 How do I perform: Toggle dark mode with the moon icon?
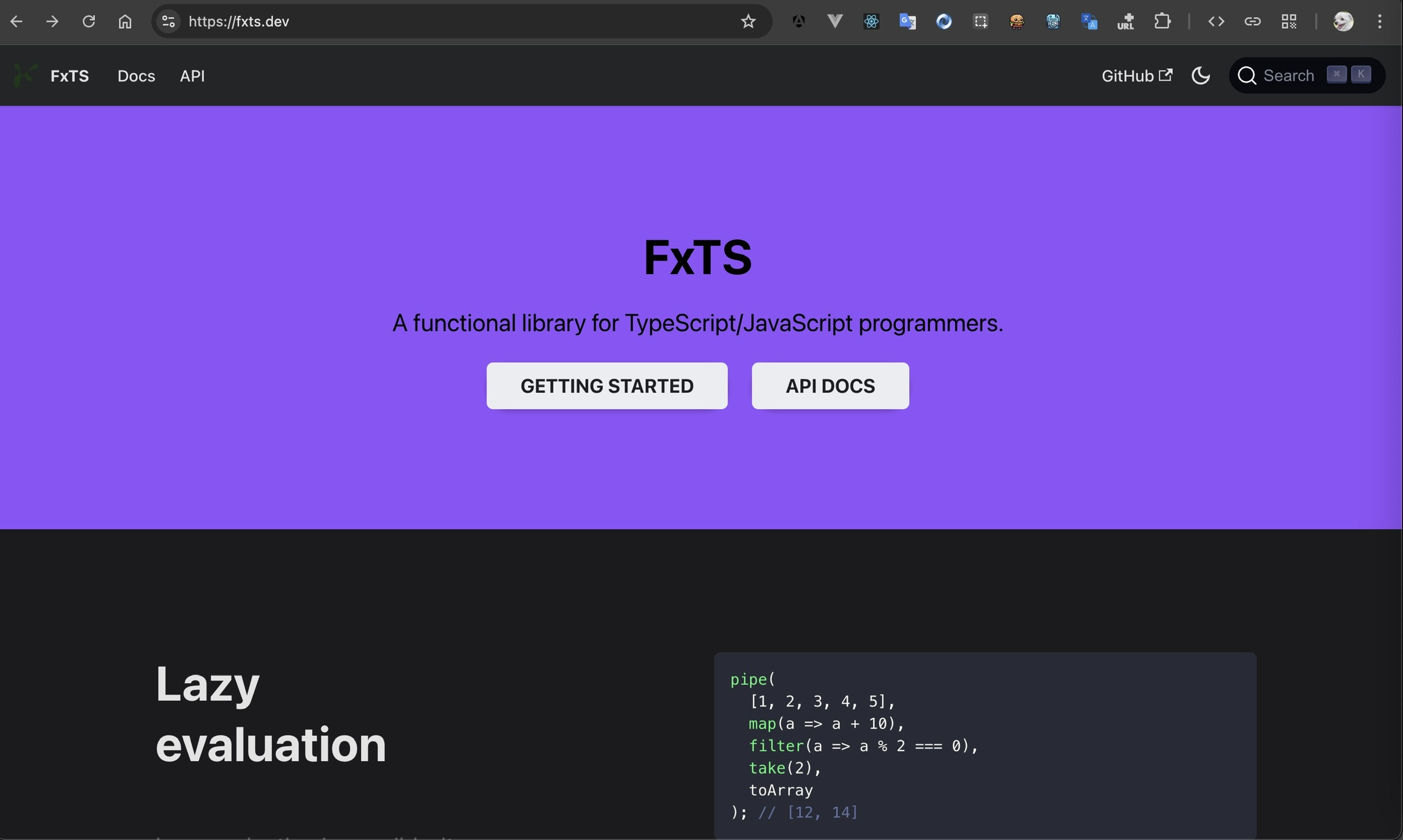pyautogui.click(x=1200, y=75)
